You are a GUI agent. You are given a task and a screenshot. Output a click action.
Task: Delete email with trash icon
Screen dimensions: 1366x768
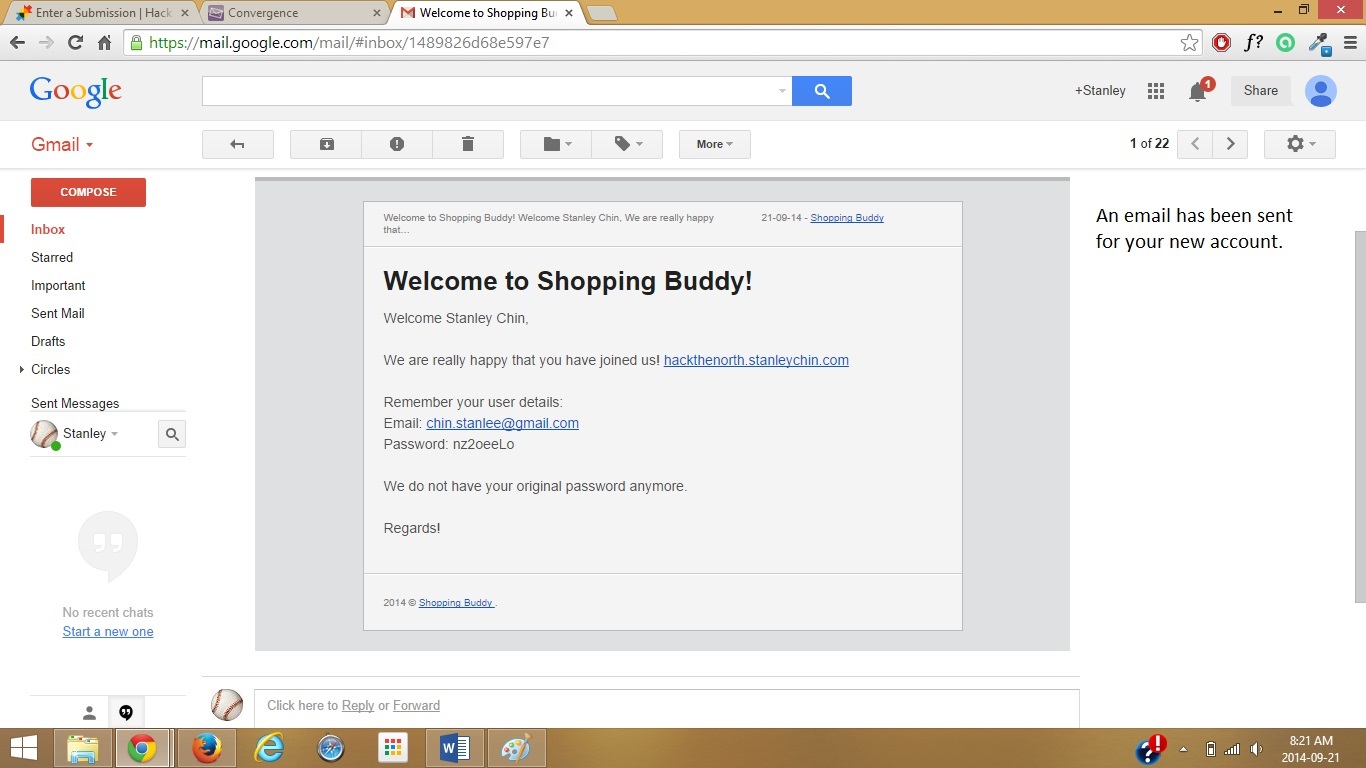(468, 144)
